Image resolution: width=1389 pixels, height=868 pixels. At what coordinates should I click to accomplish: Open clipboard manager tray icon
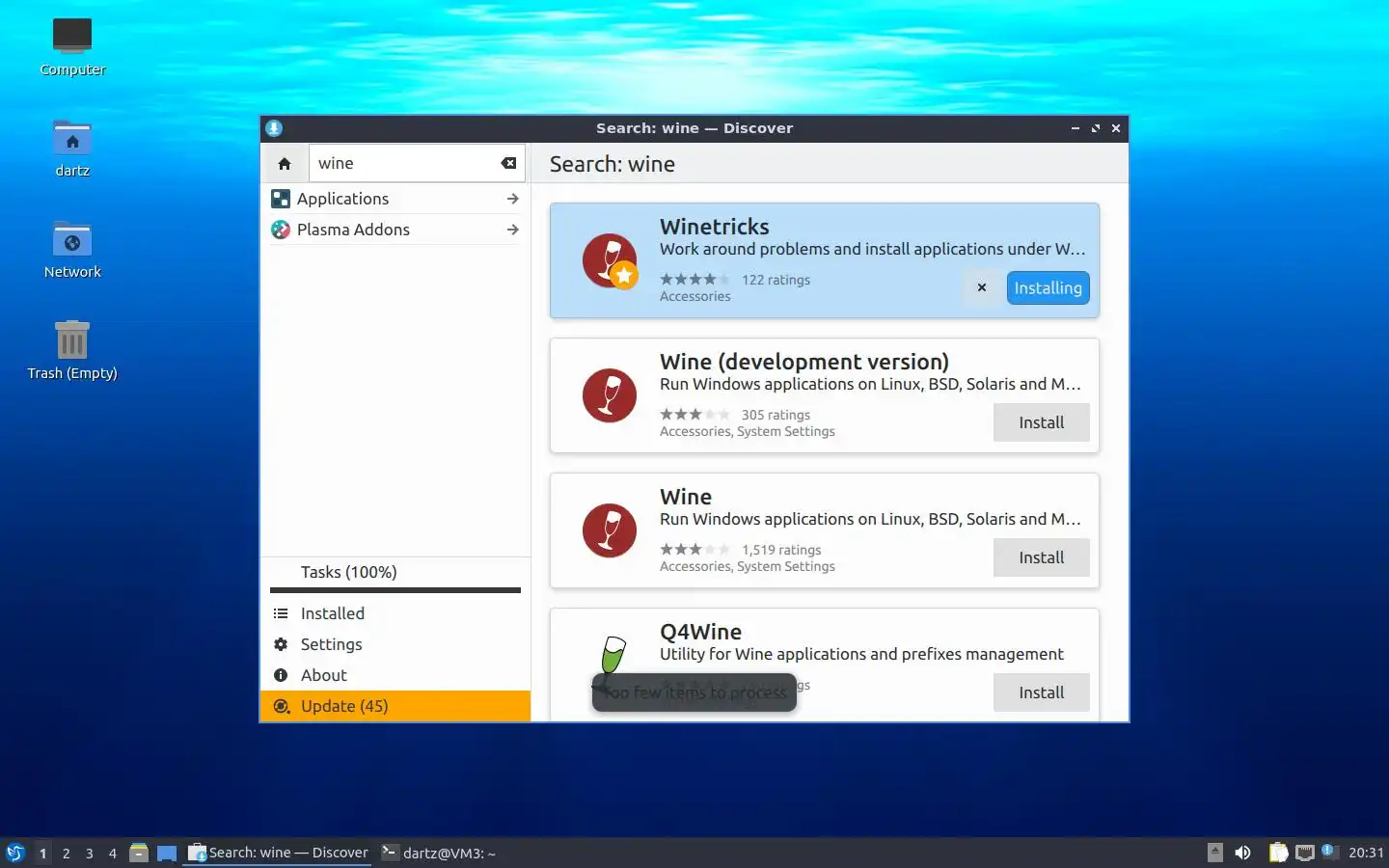coord(1278,853)
